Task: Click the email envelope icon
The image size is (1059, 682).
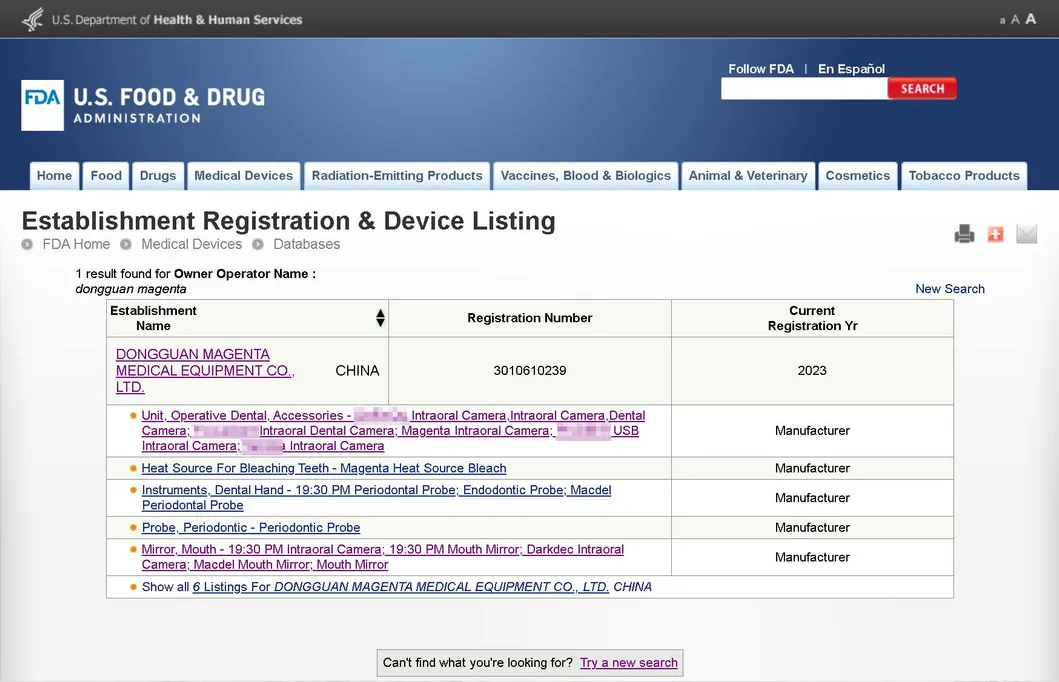Action: [1026, 233]
